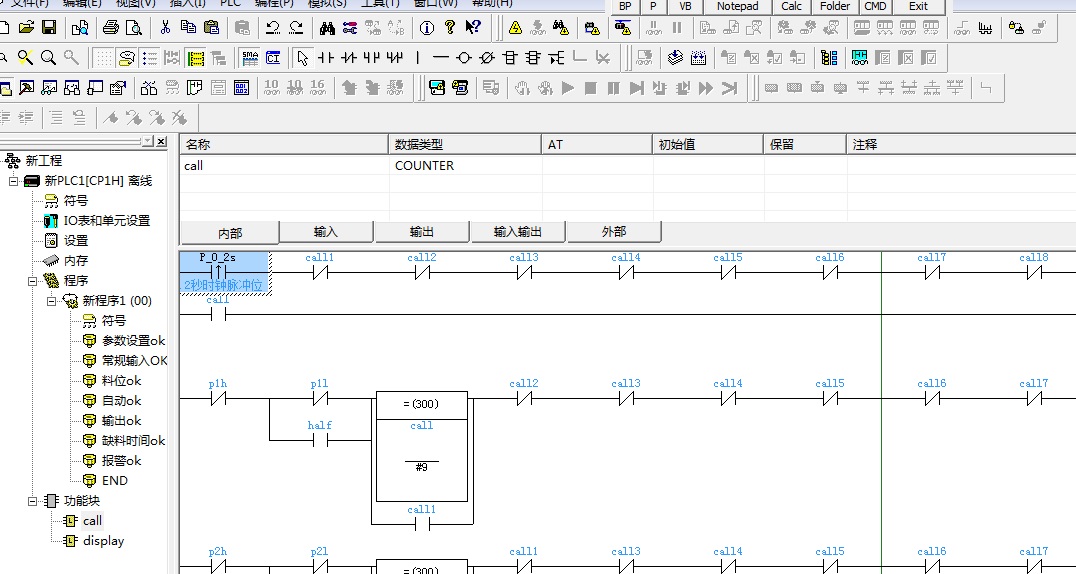
Task: Click the Notepad button
Action: coord(737,6)
